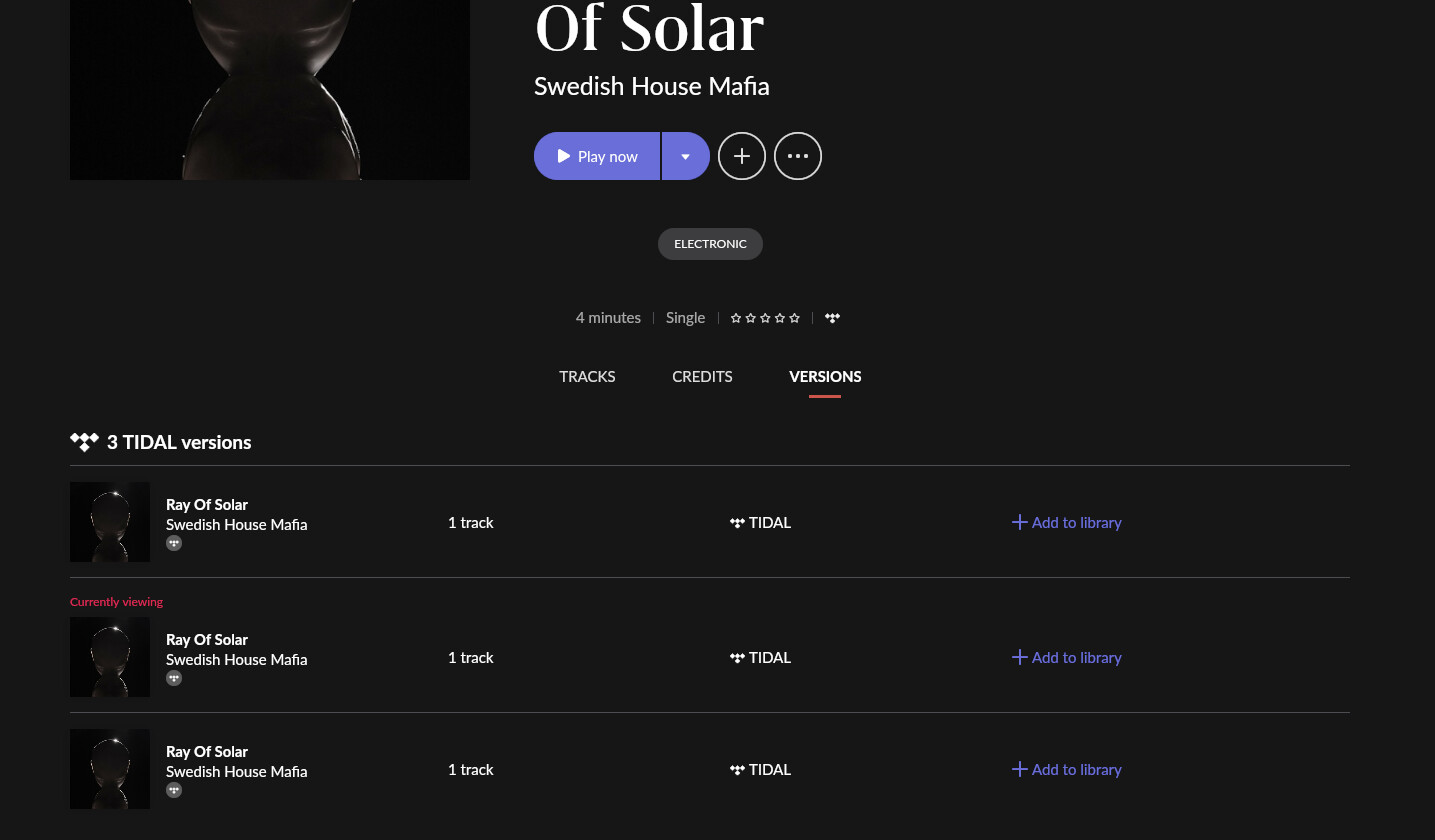The image size is (1435, 840).
Task: Open Ray Of Solar title in first version row
Action: (x=207, y=505)
